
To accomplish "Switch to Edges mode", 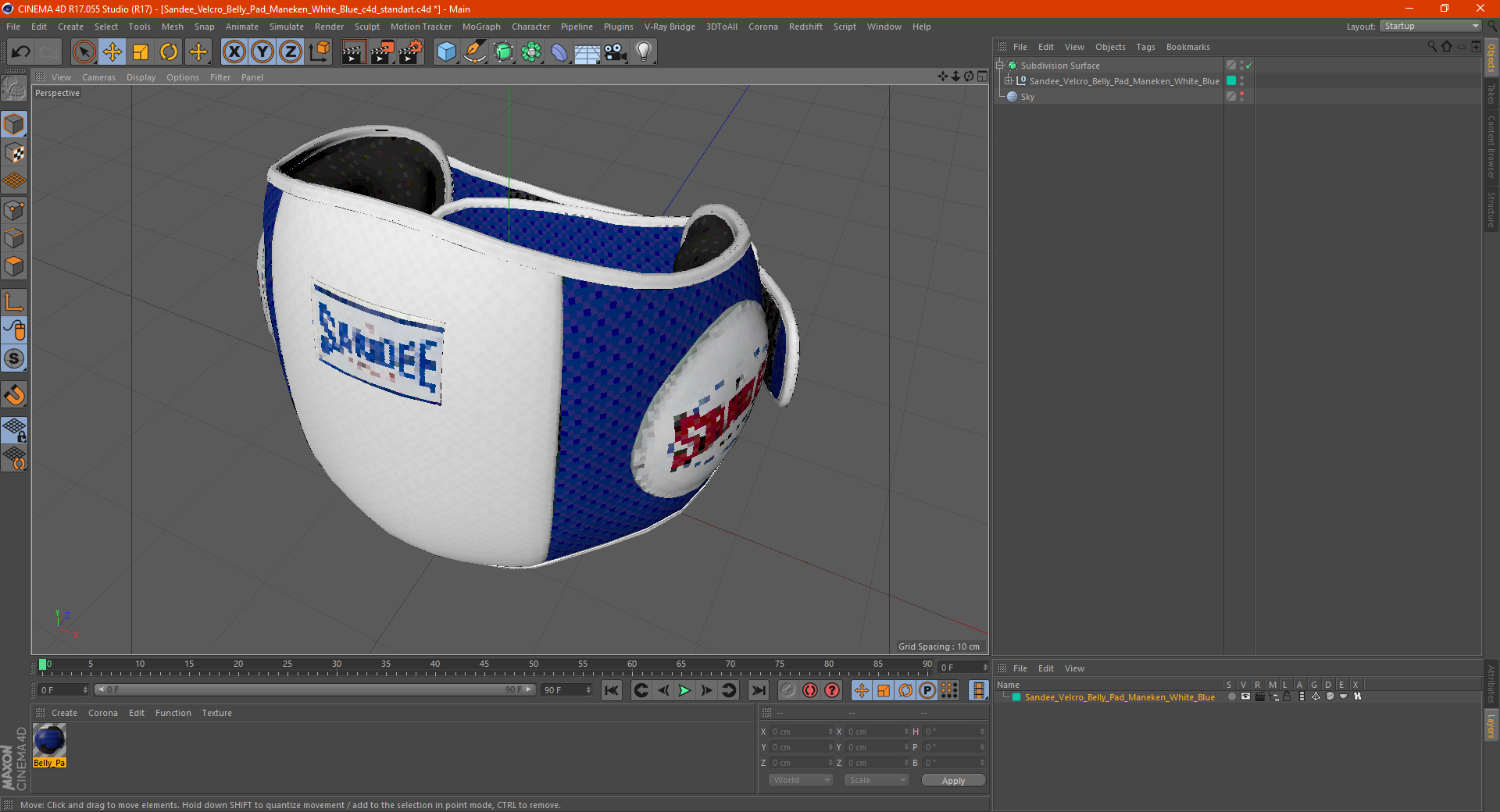I will click(x=14, y=238).
